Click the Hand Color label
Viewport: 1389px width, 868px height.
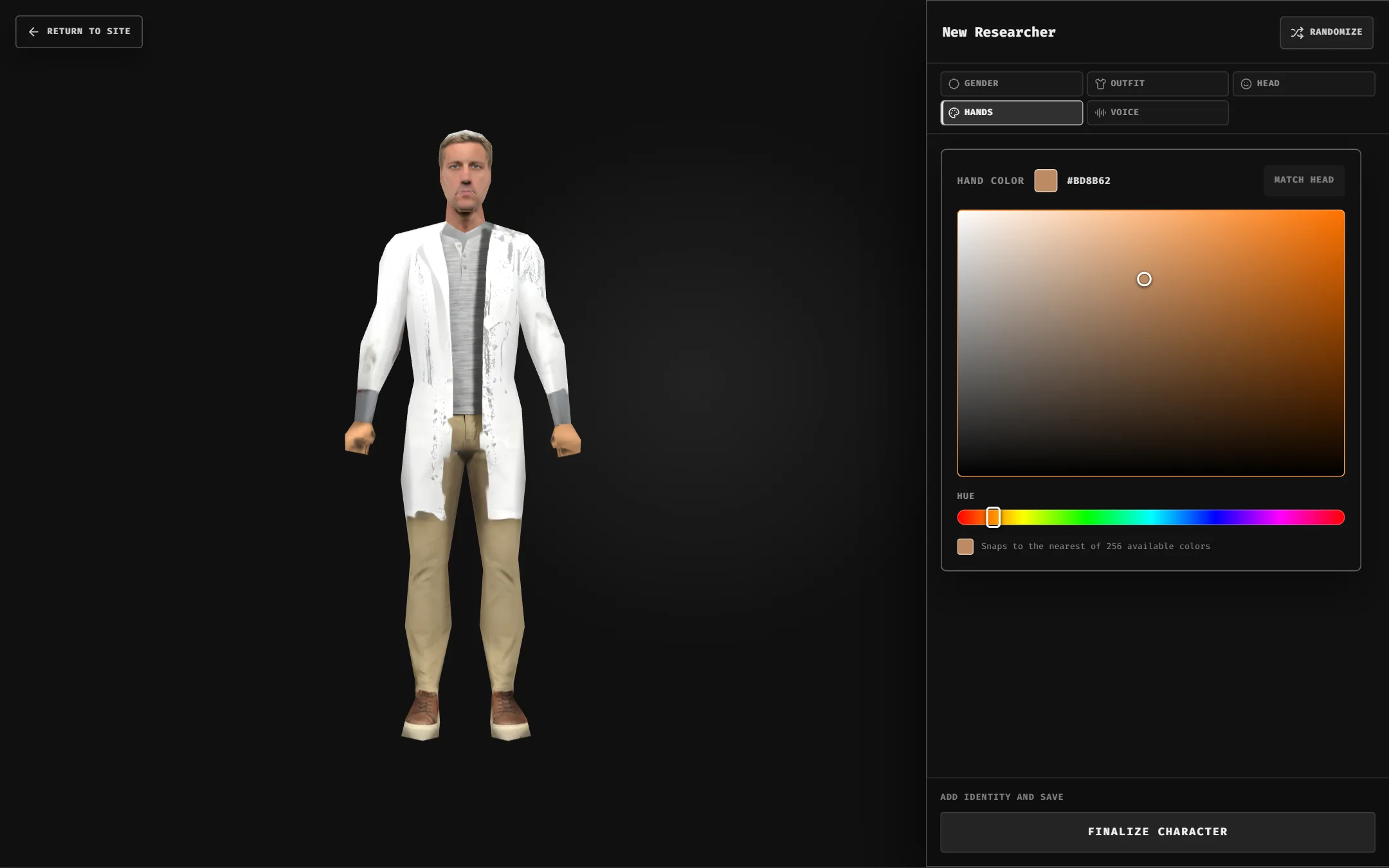pyautogui.click(x=990, y=181)
